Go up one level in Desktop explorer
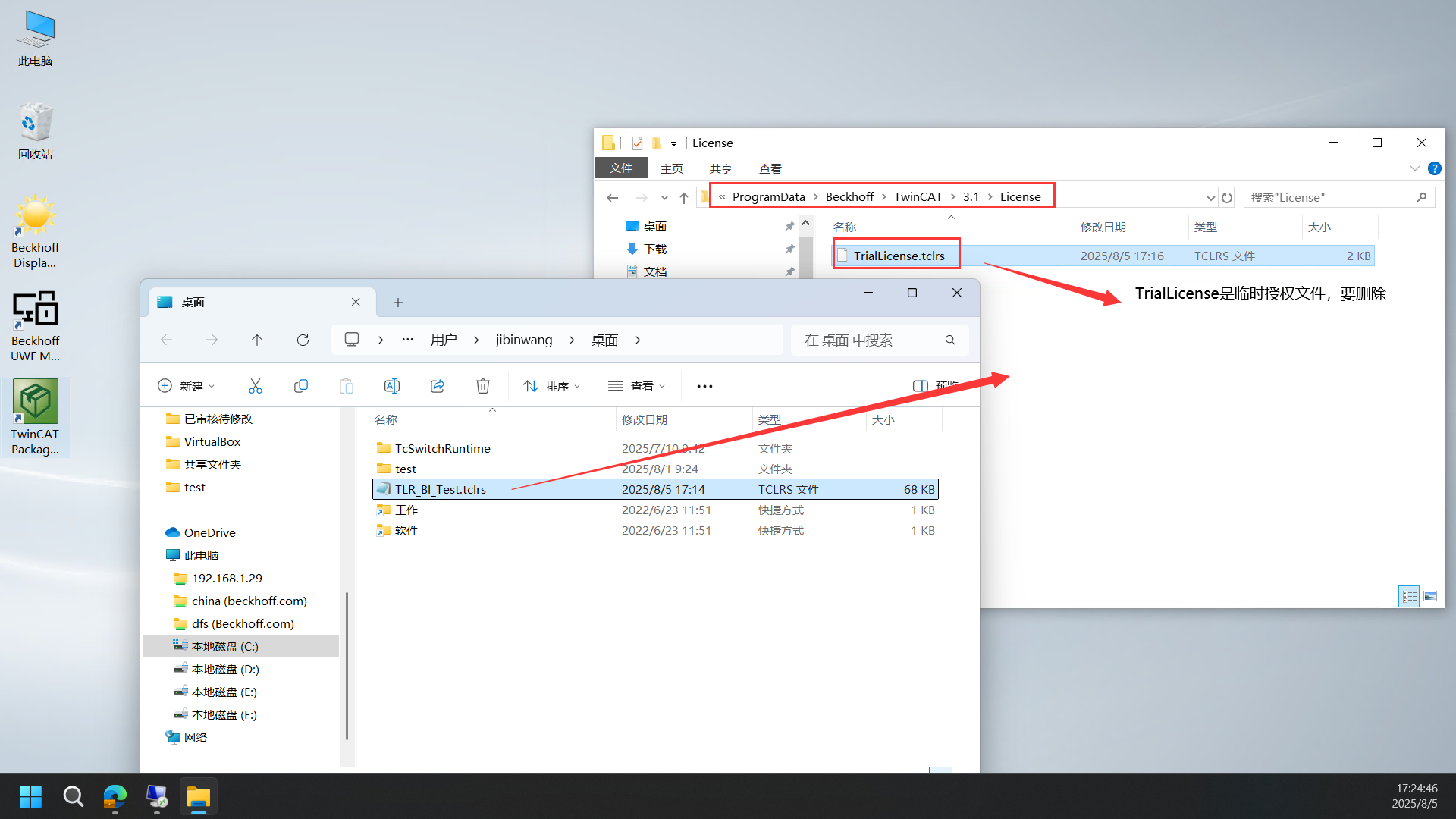This screenshot has width=1456, height=819. [257, 340]
